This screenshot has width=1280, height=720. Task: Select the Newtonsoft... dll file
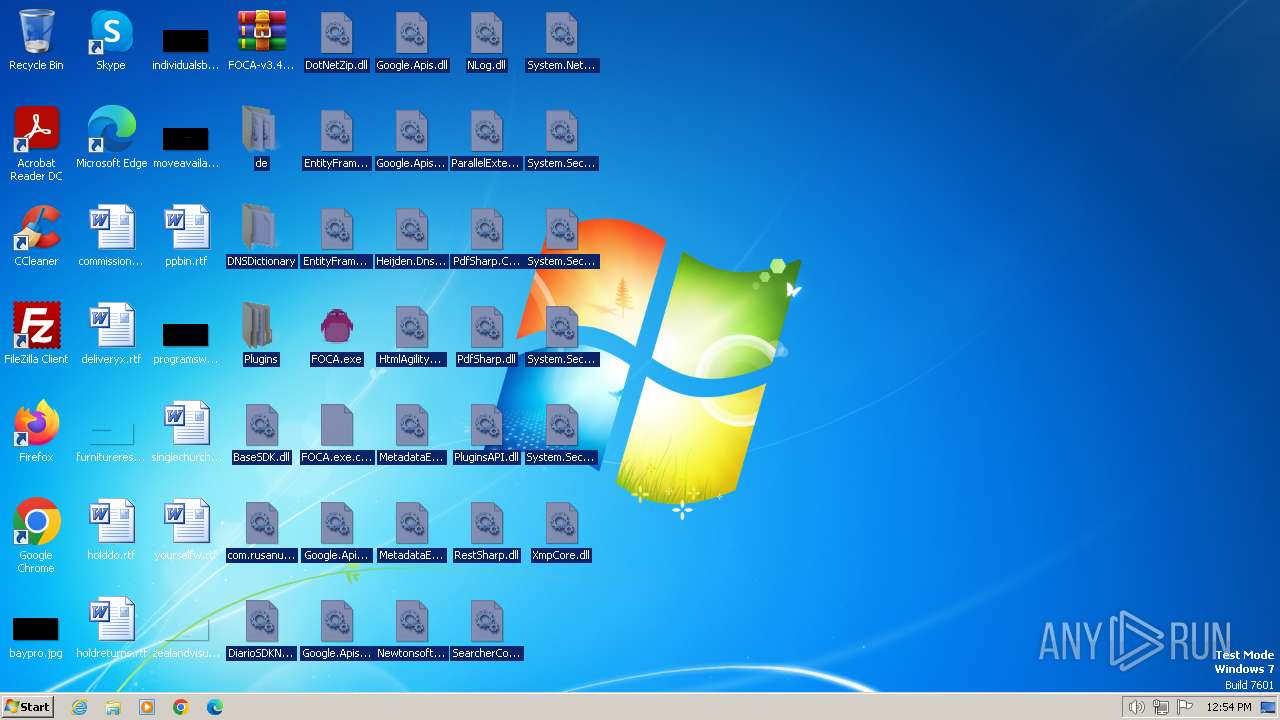point(411,628)
